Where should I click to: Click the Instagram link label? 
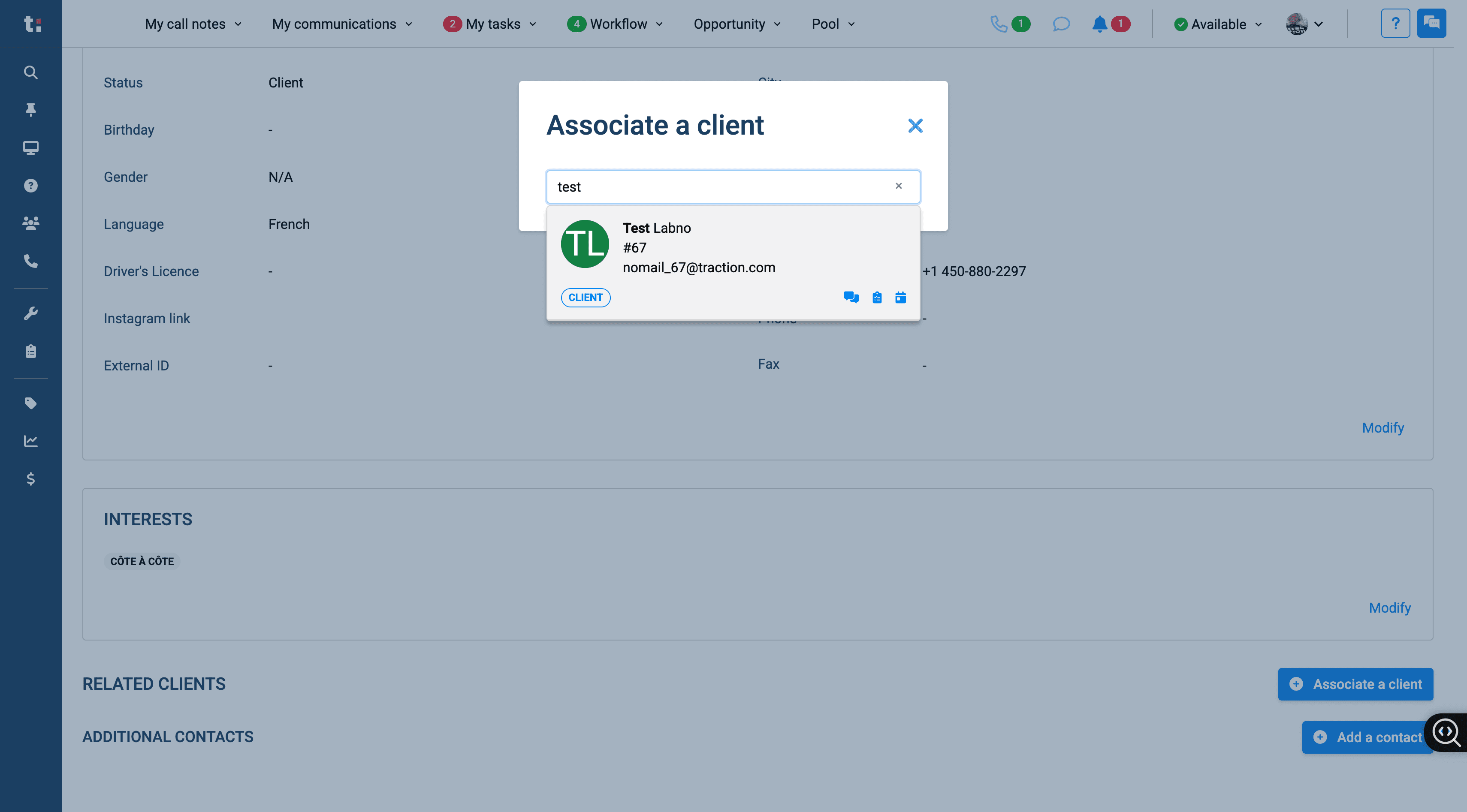(x=147, y=319)
